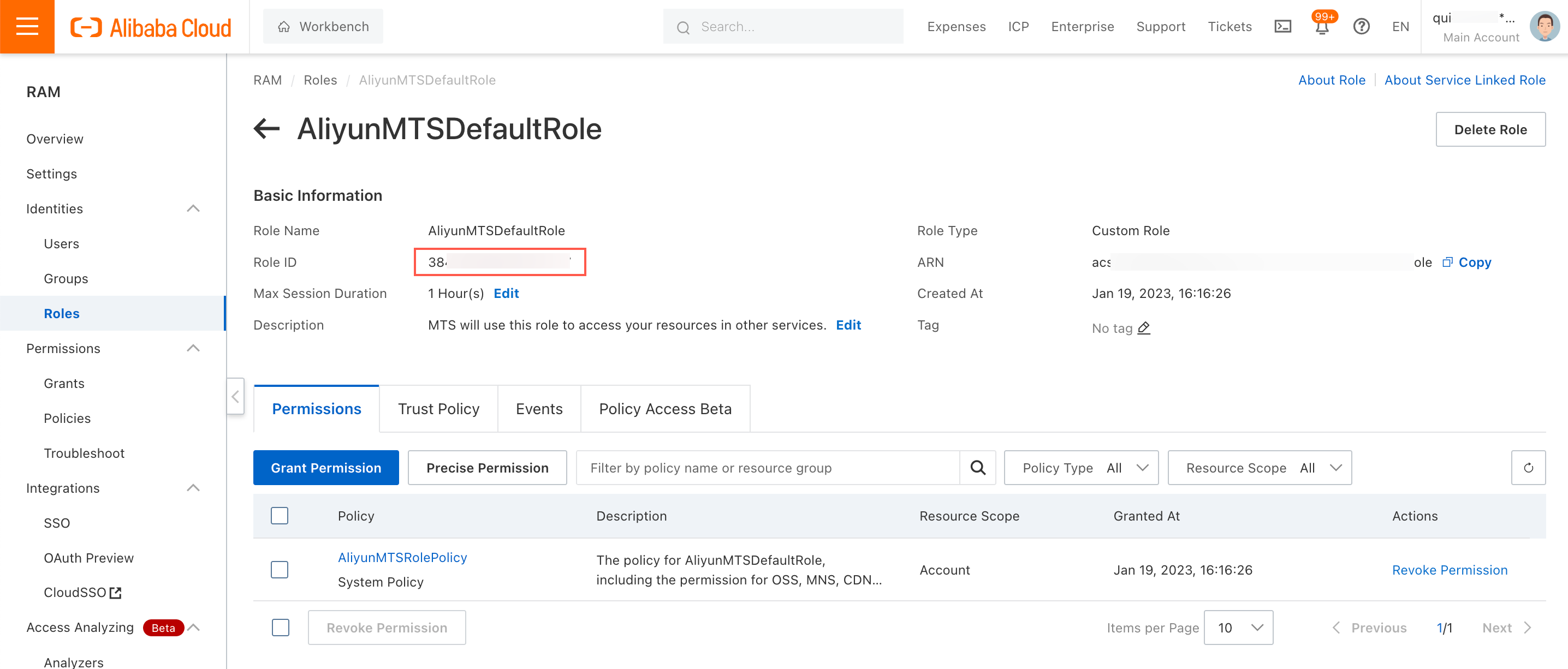The width and height of the screenshot is (1568, 669).
Task: Open the Workbench button
Action: point(323,27)
